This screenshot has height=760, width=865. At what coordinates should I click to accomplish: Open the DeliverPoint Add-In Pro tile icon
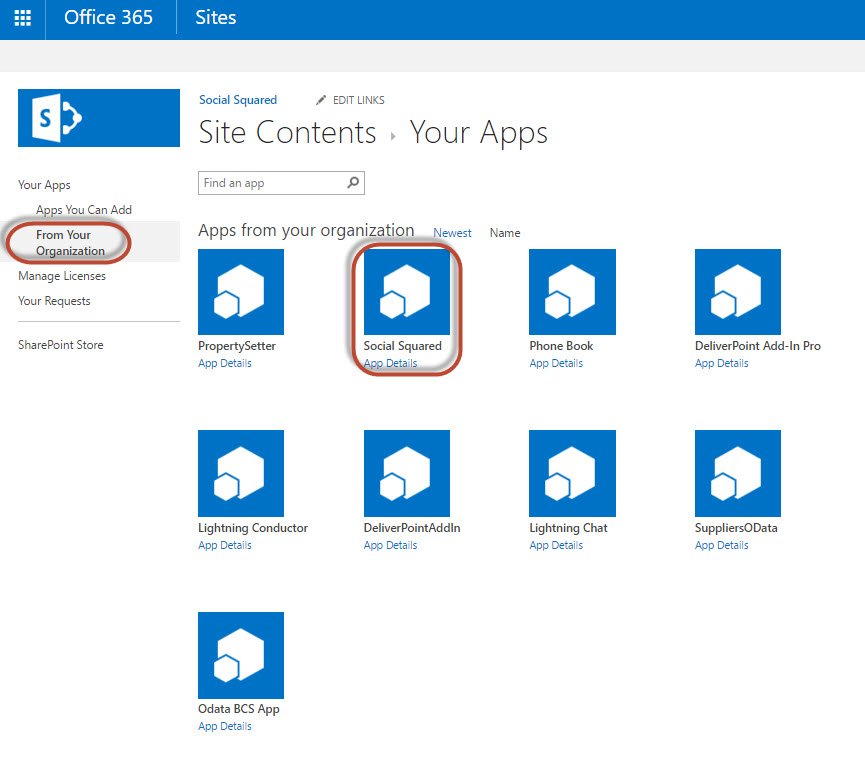coord(737,291)
